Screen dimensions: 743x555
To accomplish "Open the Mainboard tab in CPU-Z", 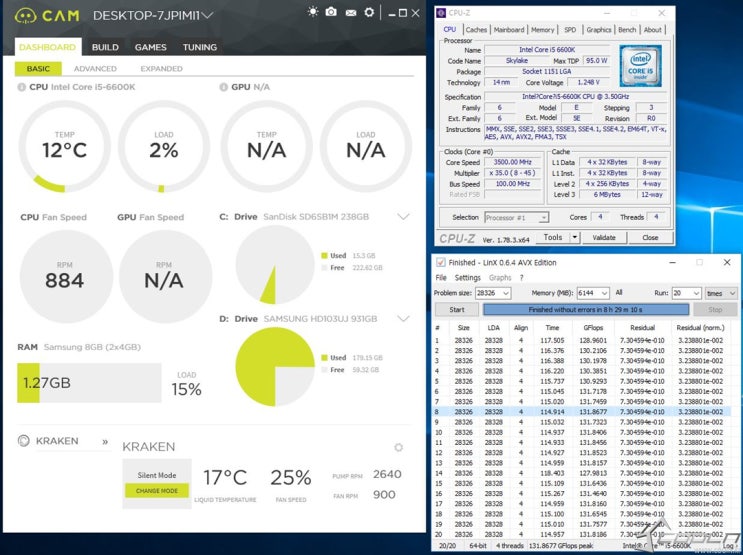I will coord(509,29).
